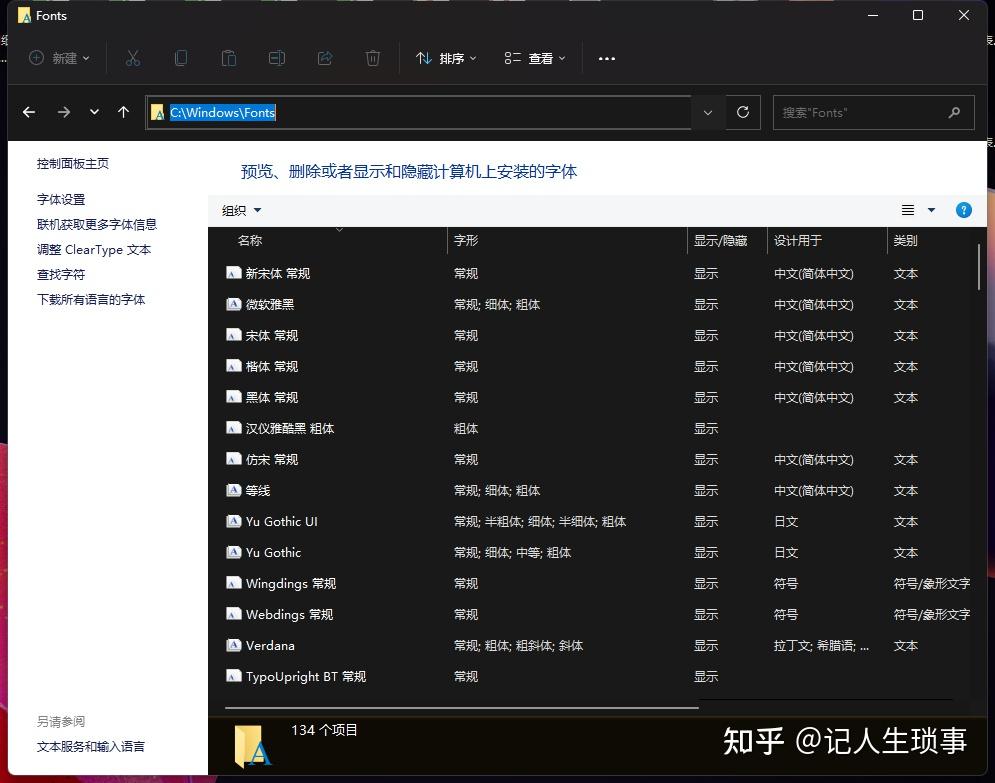Open 联机获取更多字体信息 link
Screen dimensions: 995x783
point(96,224)
